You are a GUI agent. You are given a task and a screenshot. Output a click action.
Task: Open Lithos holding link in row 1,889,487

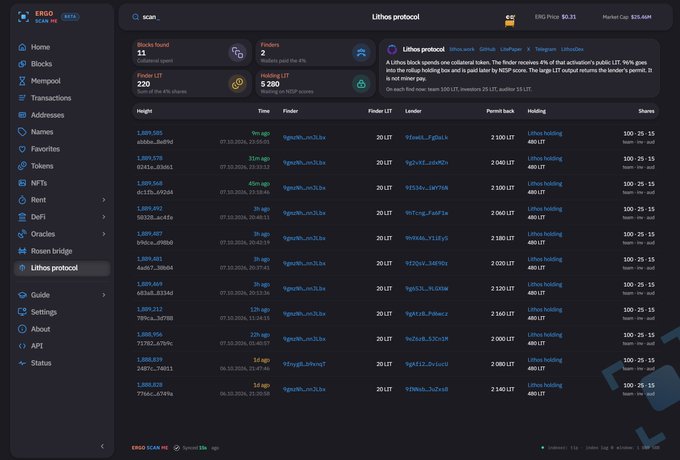545,234
